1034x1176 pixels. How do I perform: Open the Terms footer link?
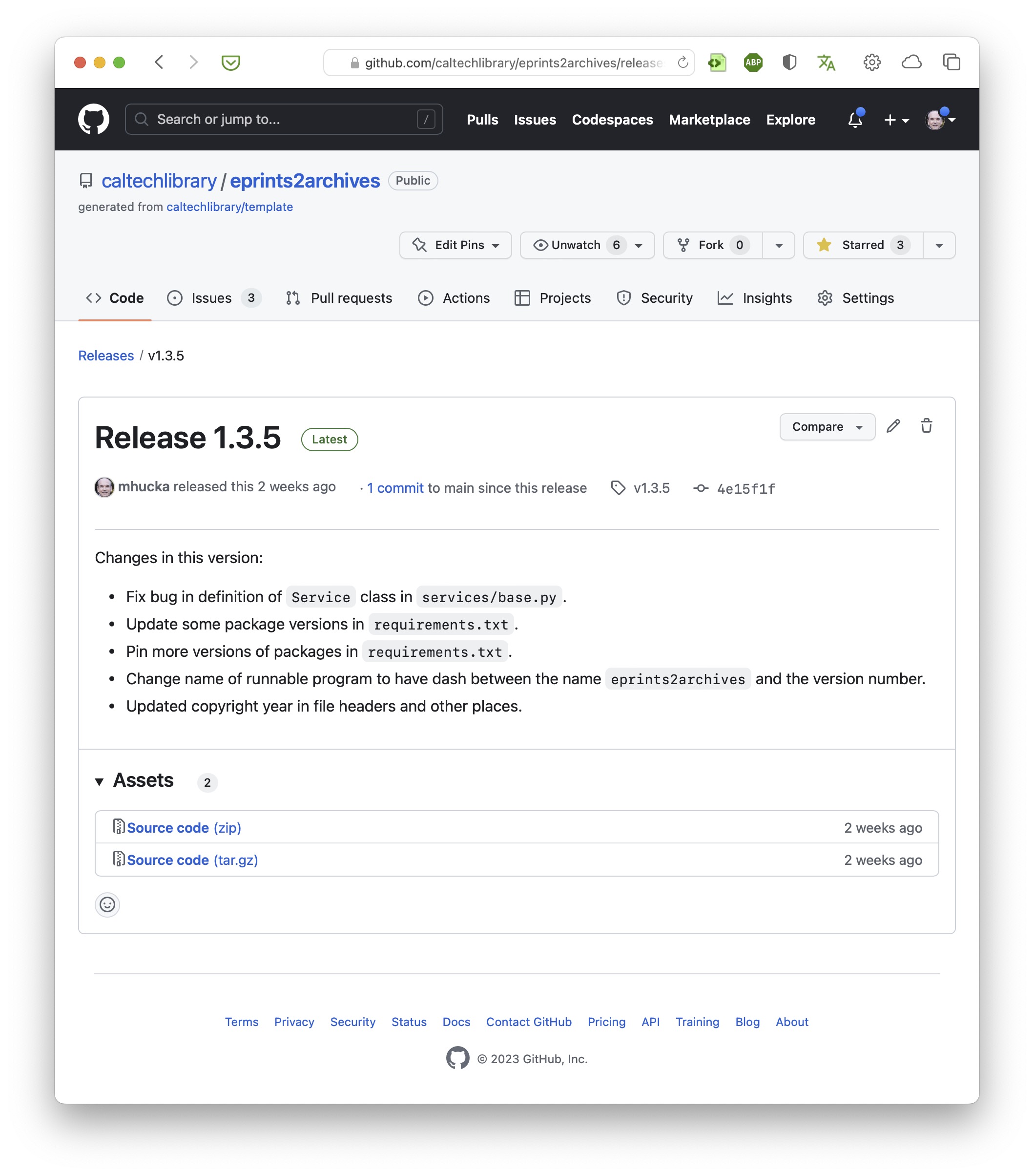[242, 1022]
